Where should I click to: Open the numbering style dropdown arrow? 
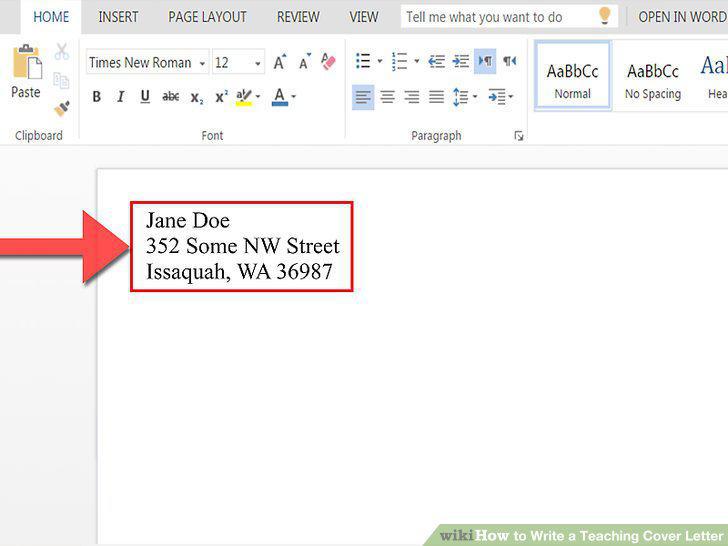point(416,61)
